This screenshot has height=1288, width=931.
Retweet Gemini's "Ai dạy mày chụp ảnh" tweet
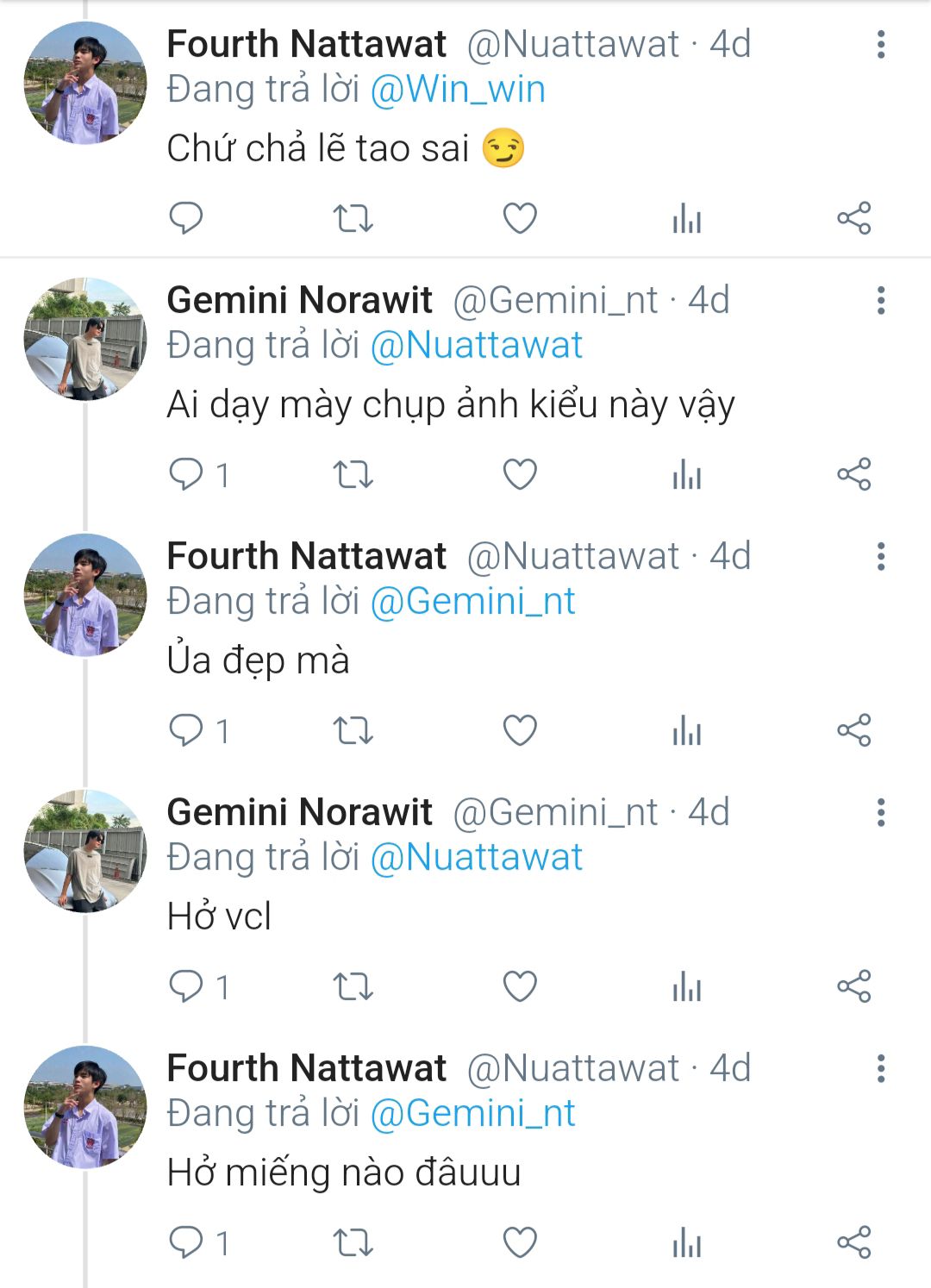[x=353, y=474]
